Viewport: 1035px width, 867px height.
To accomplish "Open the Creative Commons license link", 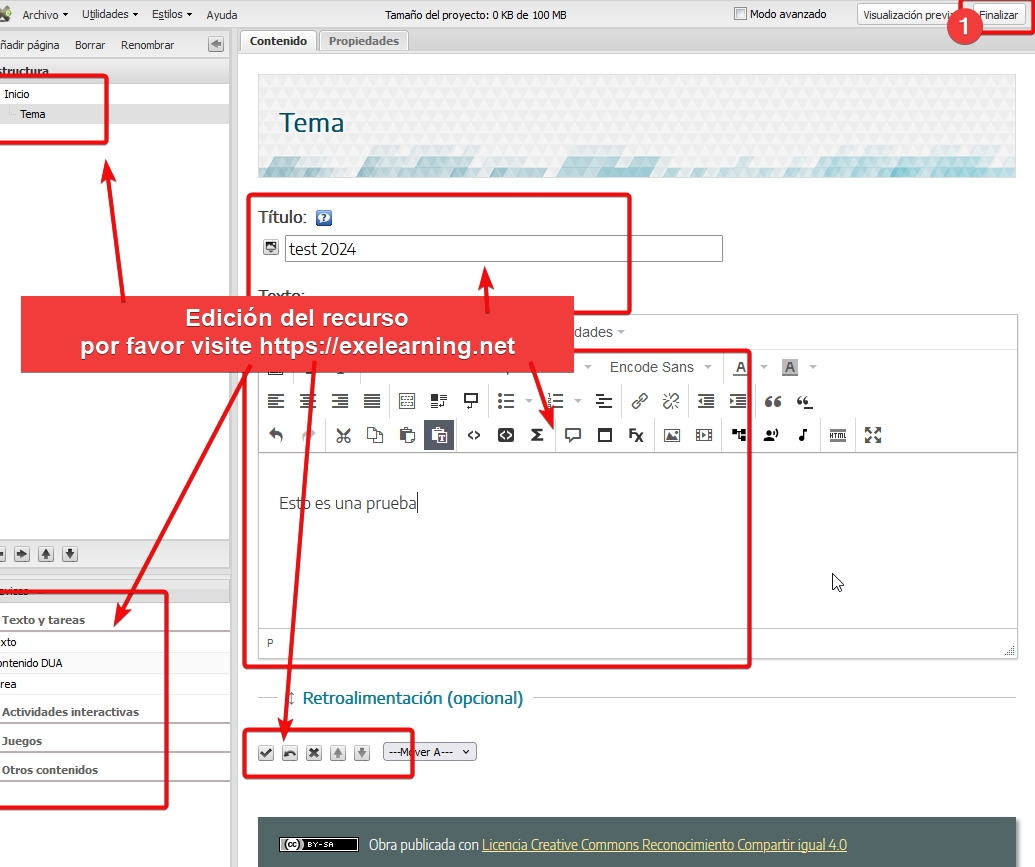I will (664, 845).
